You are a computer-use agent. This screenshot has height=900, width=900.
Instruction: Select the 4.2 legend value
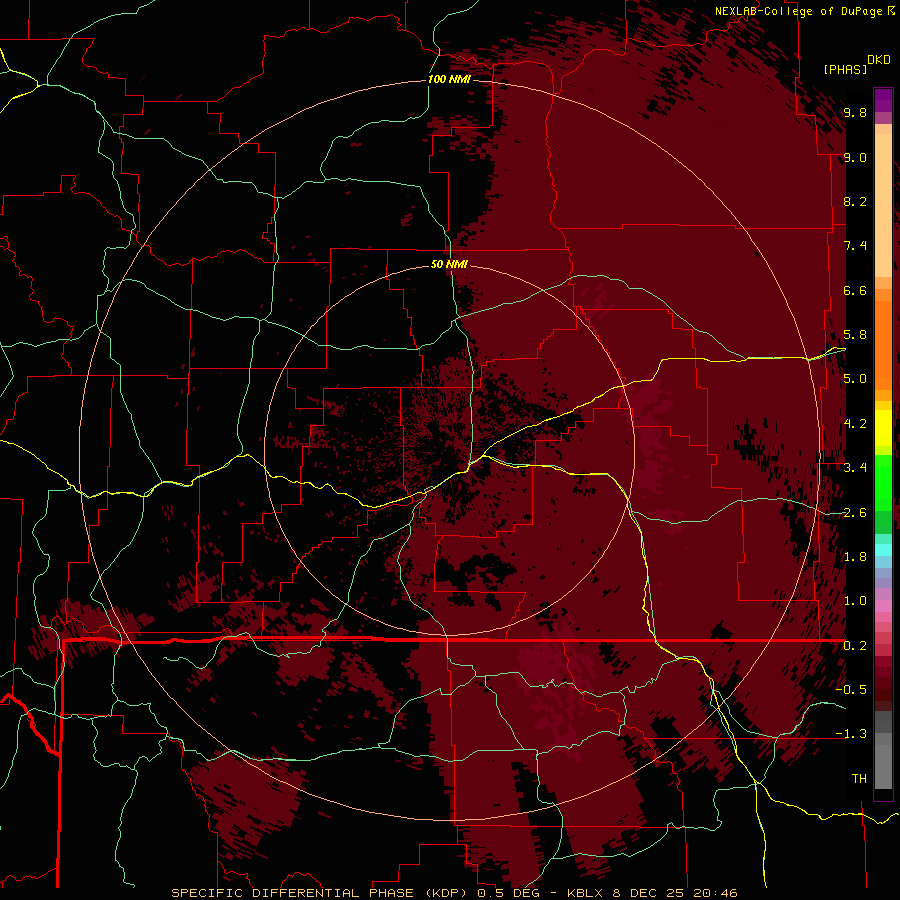click(x=855, y=424)
